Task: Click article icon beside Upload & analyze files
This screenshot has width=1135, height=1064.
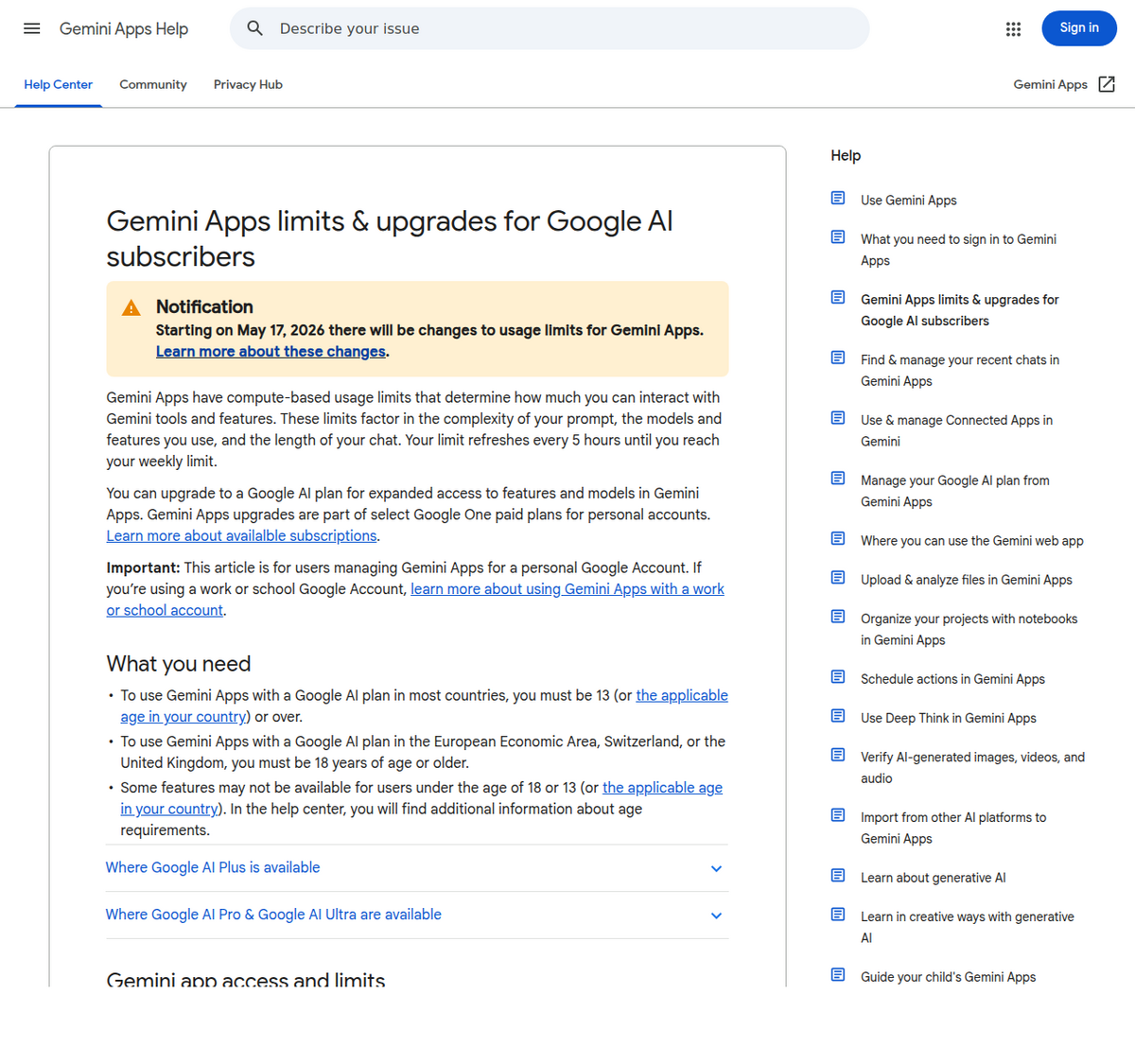Action: (838, 578)
